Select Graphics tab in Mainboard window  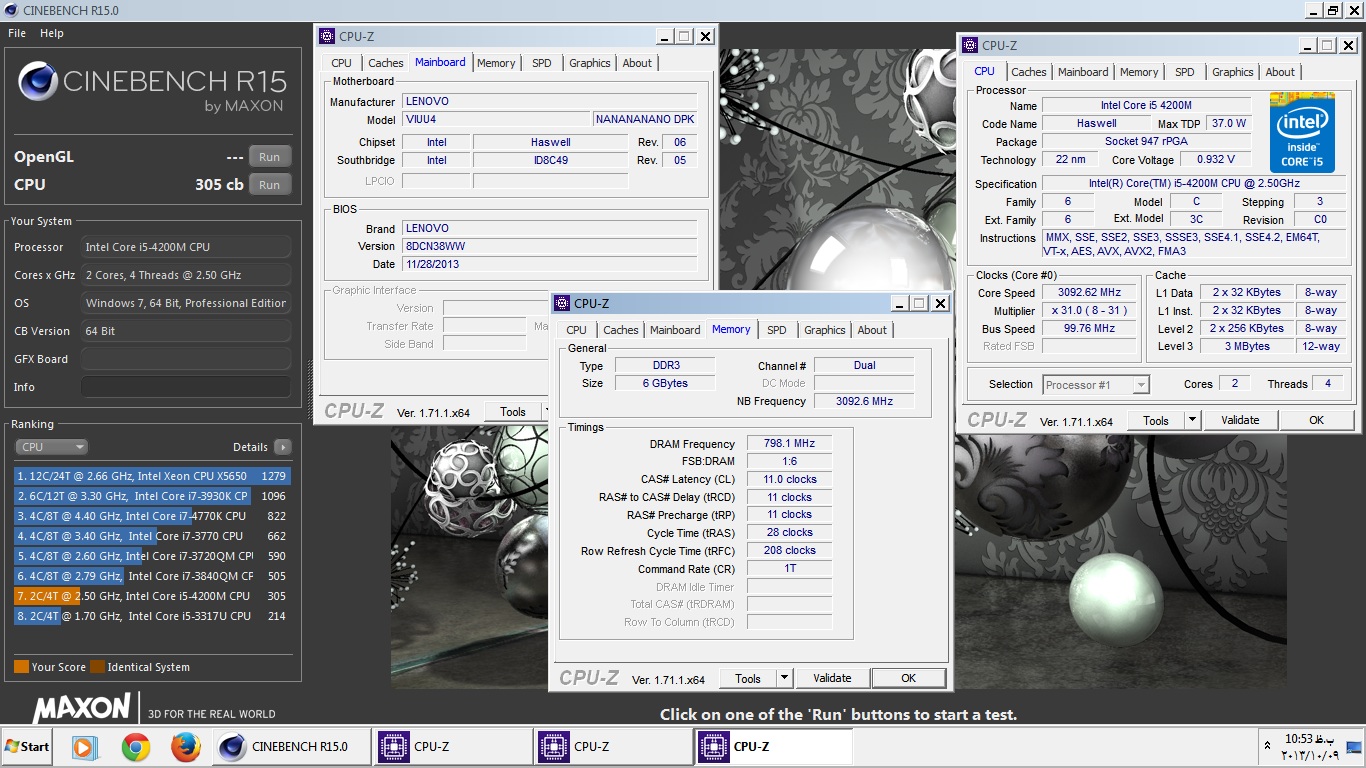pos(590,63)
